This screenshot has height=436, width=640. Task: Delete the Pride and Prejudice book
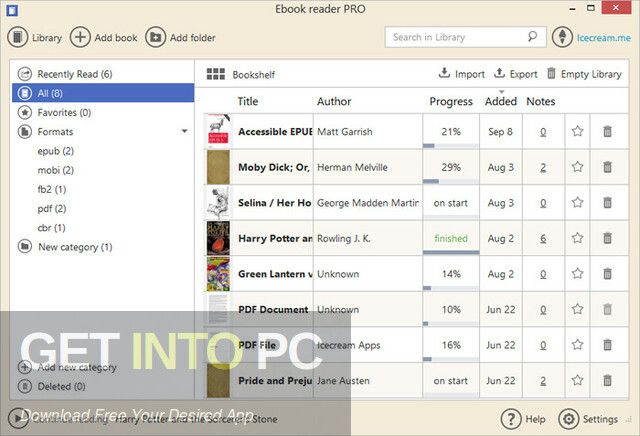[607, 380]
